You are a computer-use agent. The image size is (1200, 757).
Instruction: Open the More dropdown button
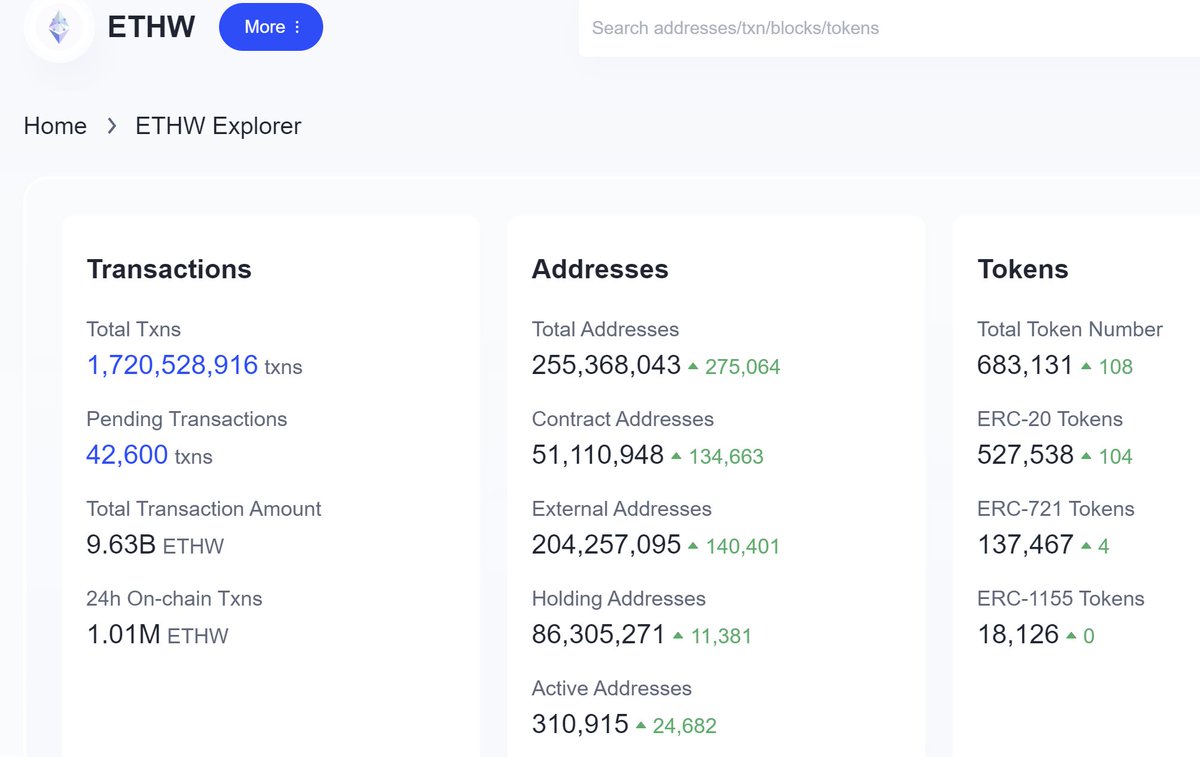(x=271, y=27)
